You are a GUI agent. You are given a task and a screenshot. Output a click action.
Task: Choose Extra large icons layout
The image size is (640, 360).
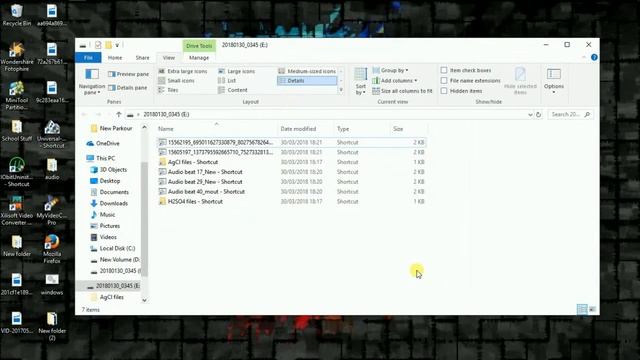tap(183, 71)
